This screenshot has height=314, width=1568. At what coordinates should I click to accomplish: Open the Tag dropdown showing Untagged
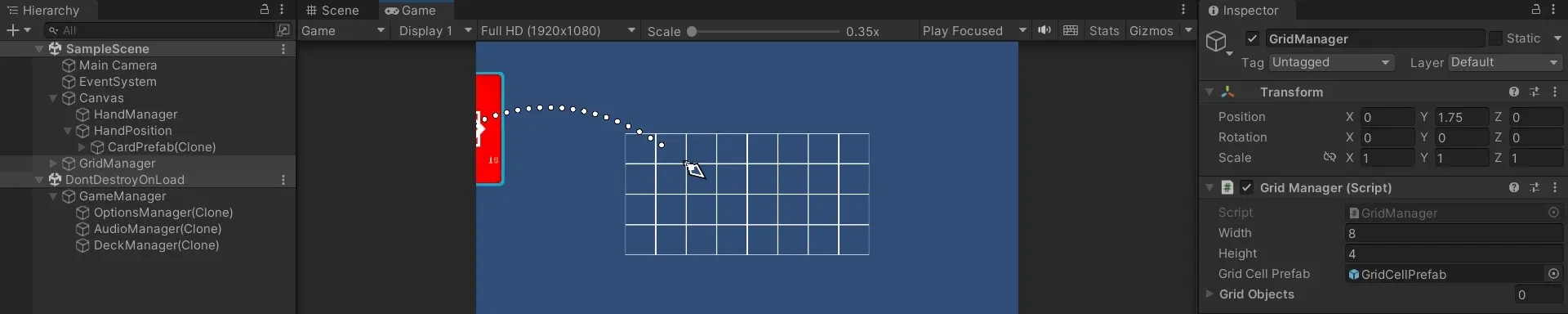point(1330,62)
